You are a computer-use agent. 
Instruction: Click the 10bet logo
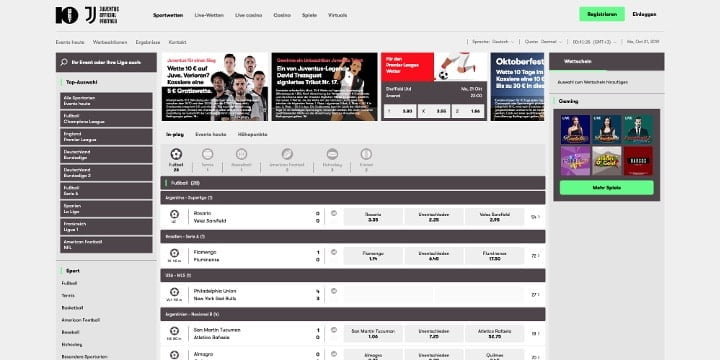[67, 15]
